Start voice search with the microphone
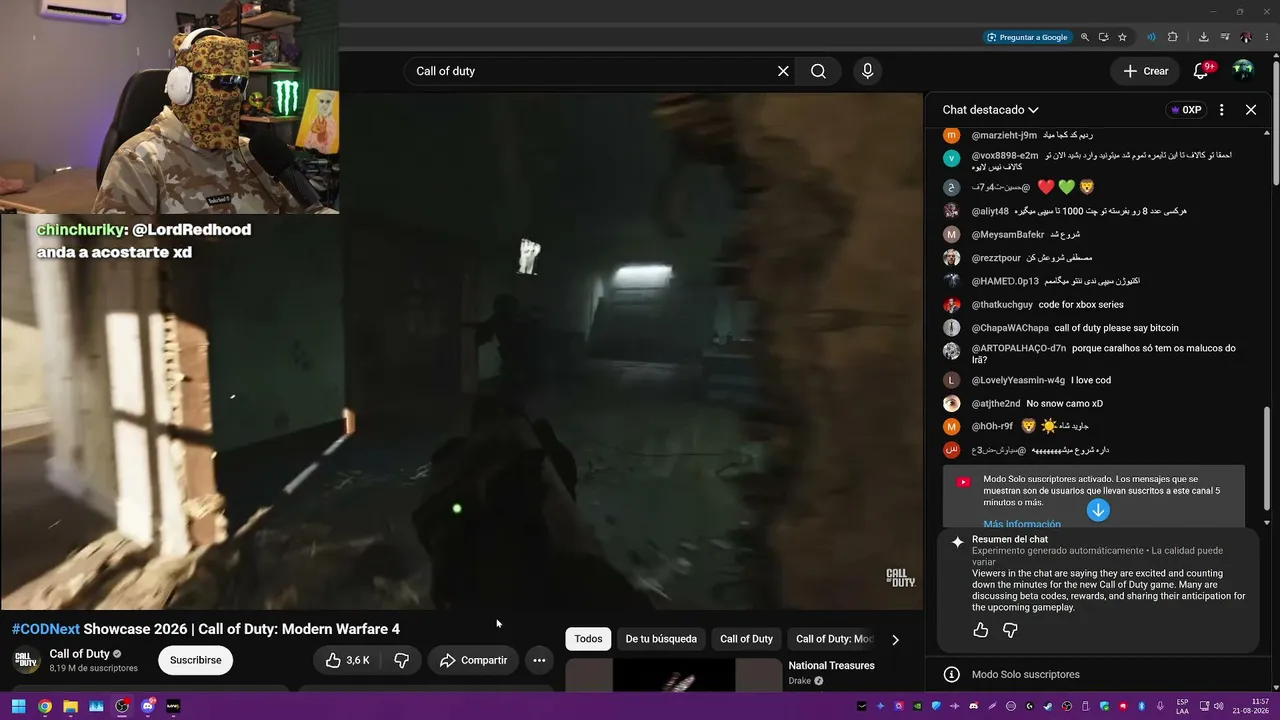Image resolution: width=1280 pixels, height=720 pixels. (867, 71)
